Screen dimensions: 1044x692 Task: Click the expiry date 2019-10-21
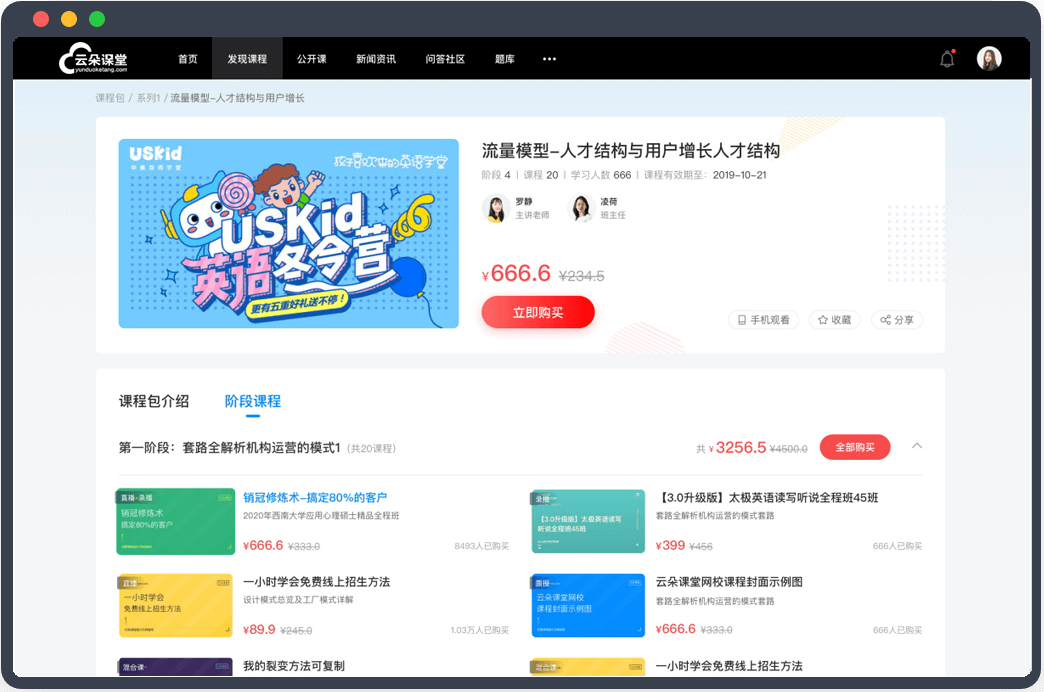tap(740, 175)
